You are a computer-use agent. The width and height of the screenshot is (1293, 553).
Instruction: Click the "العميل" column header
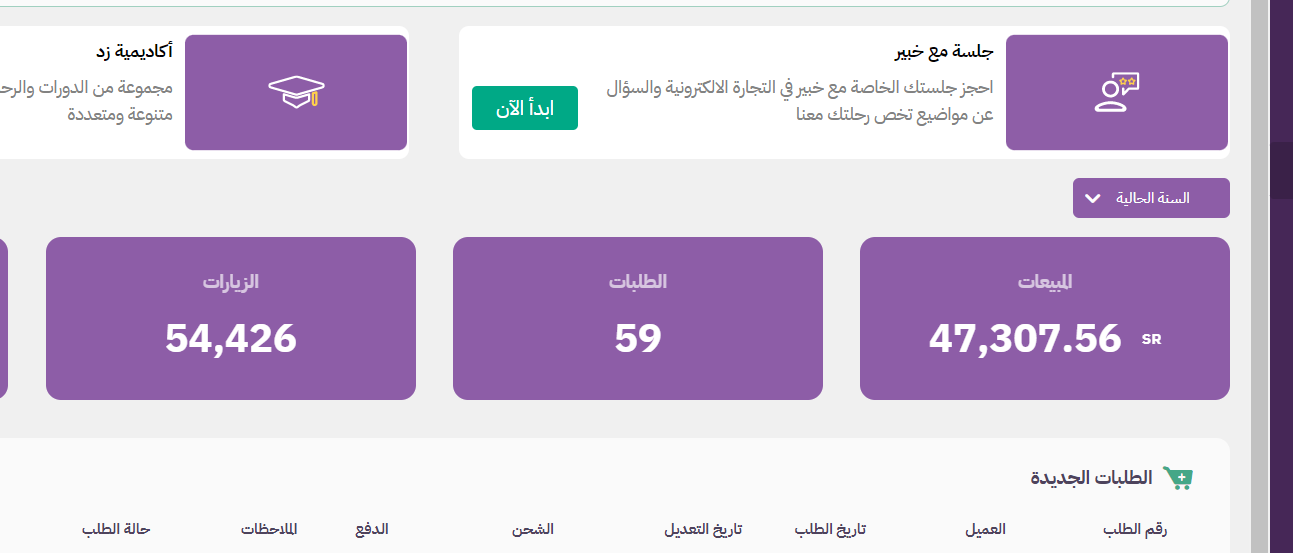tap(985, 529)
